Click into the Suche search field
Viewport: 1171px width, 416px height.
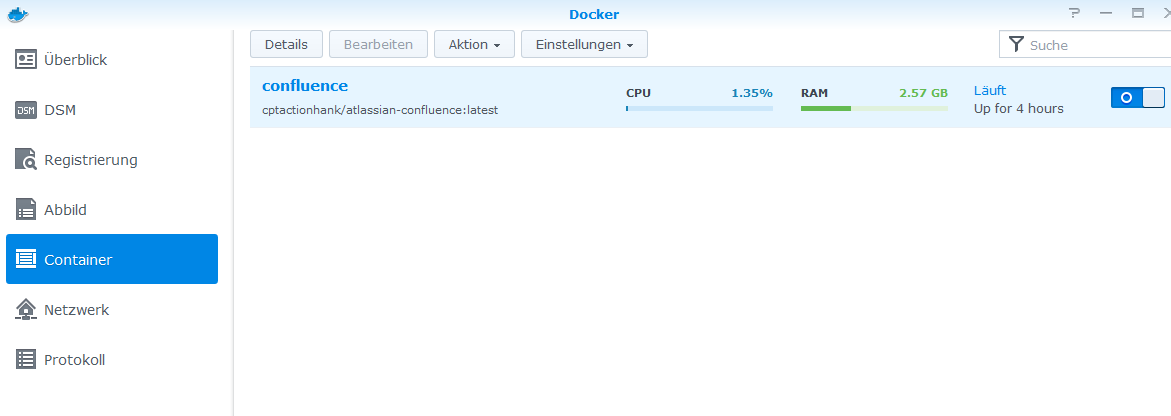click(x=1095, y=45)
